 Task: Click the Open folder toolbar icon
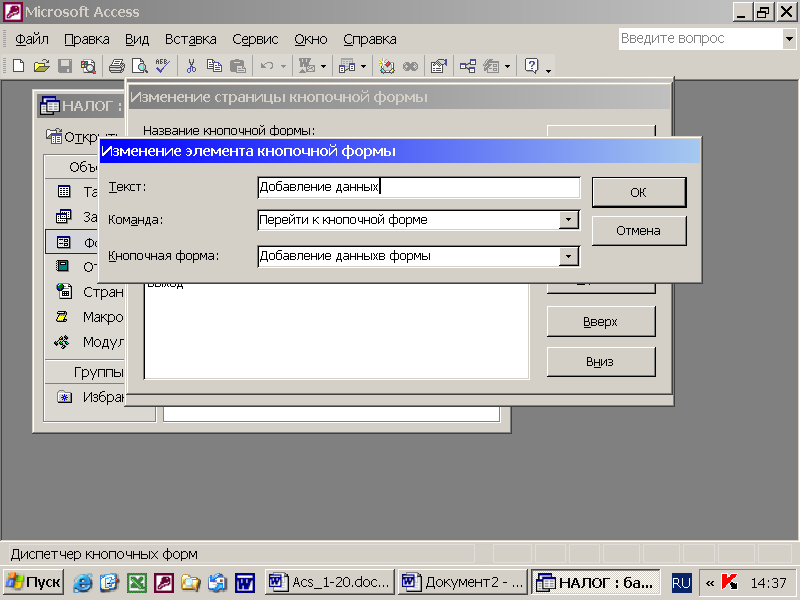tap(41, 66)
